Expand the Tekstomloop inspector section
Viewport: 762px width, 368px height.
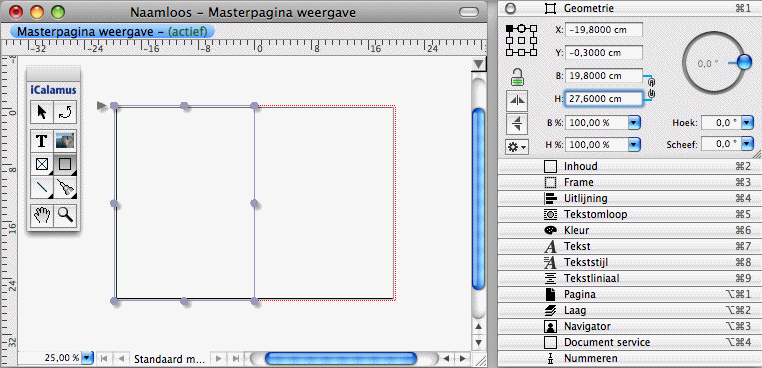pyautogui.click(x=630, y=214)
